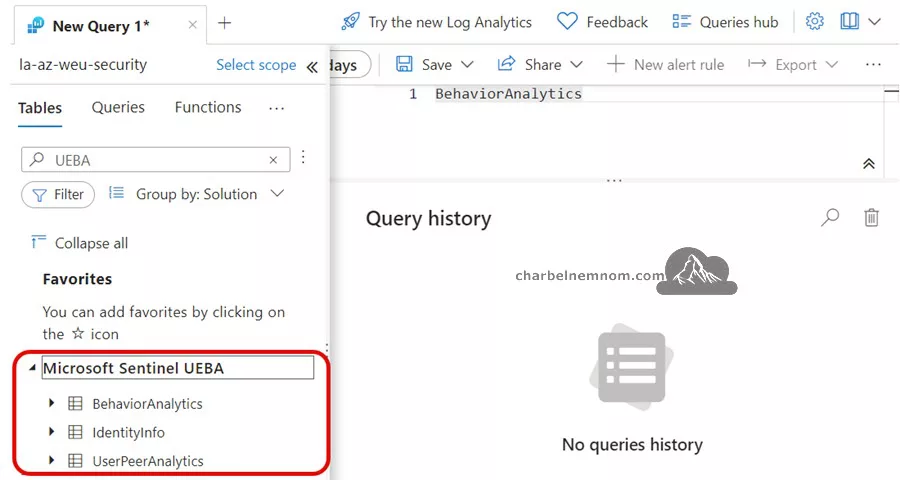Click the Filter button

coord(58,195)
